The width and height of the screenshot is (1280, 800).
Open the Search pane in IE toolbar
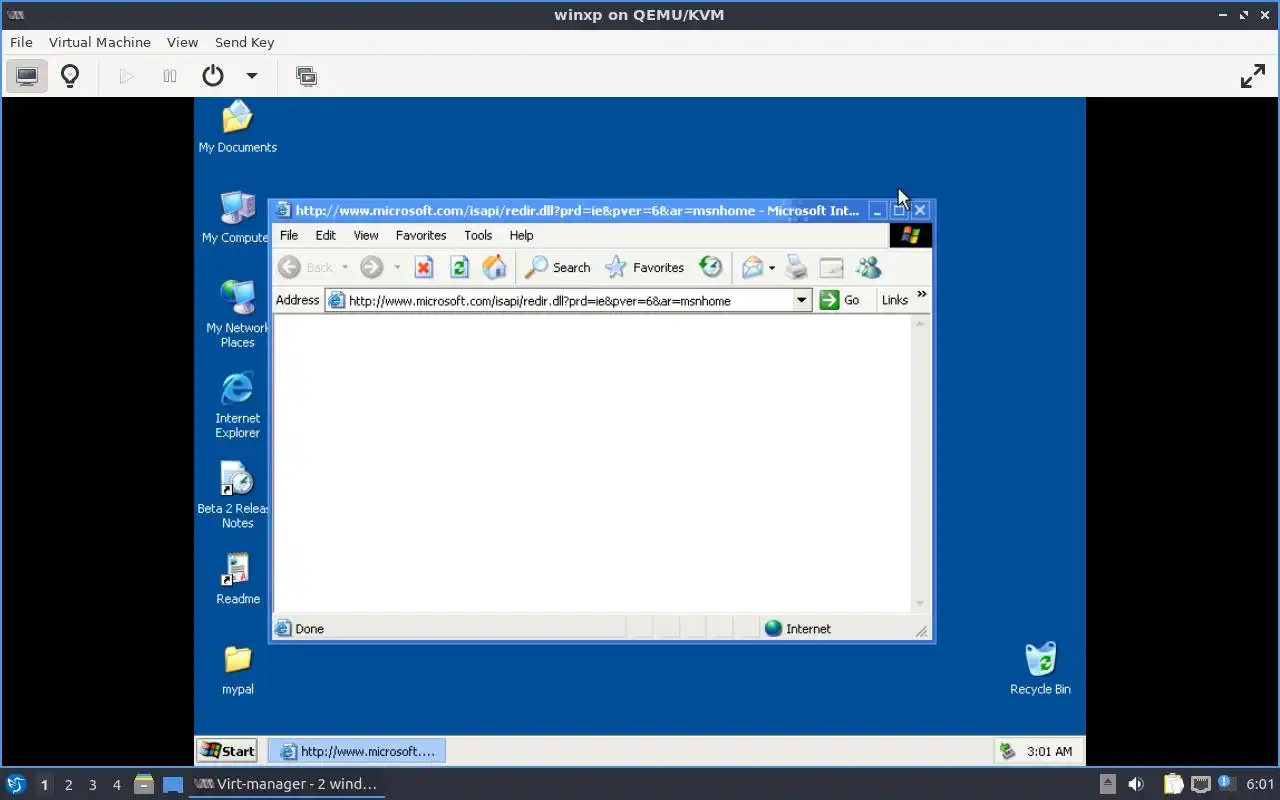coord(558,267)
